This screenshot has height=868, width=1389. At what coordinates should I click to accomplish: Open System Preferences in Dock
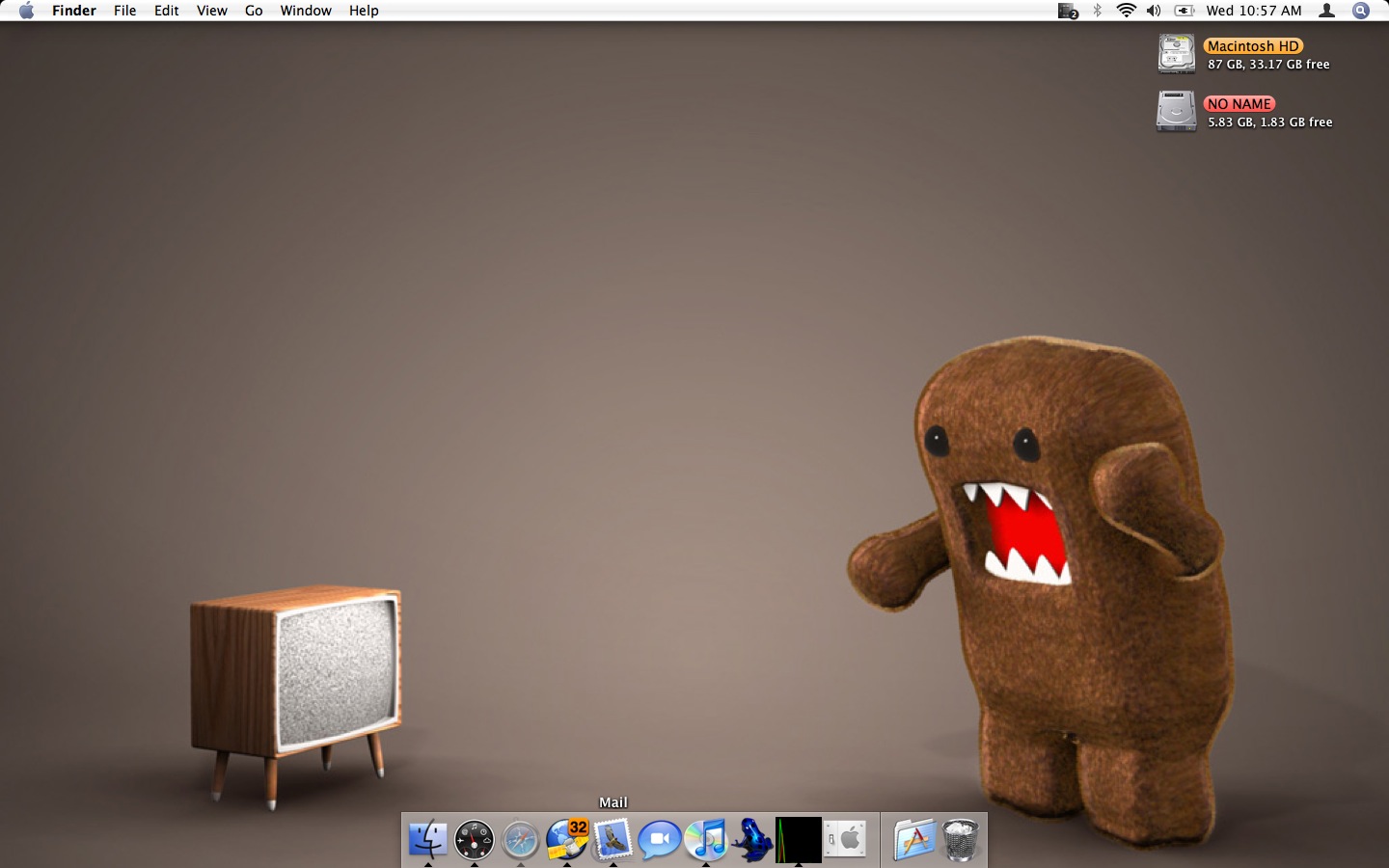coord(845,840)
